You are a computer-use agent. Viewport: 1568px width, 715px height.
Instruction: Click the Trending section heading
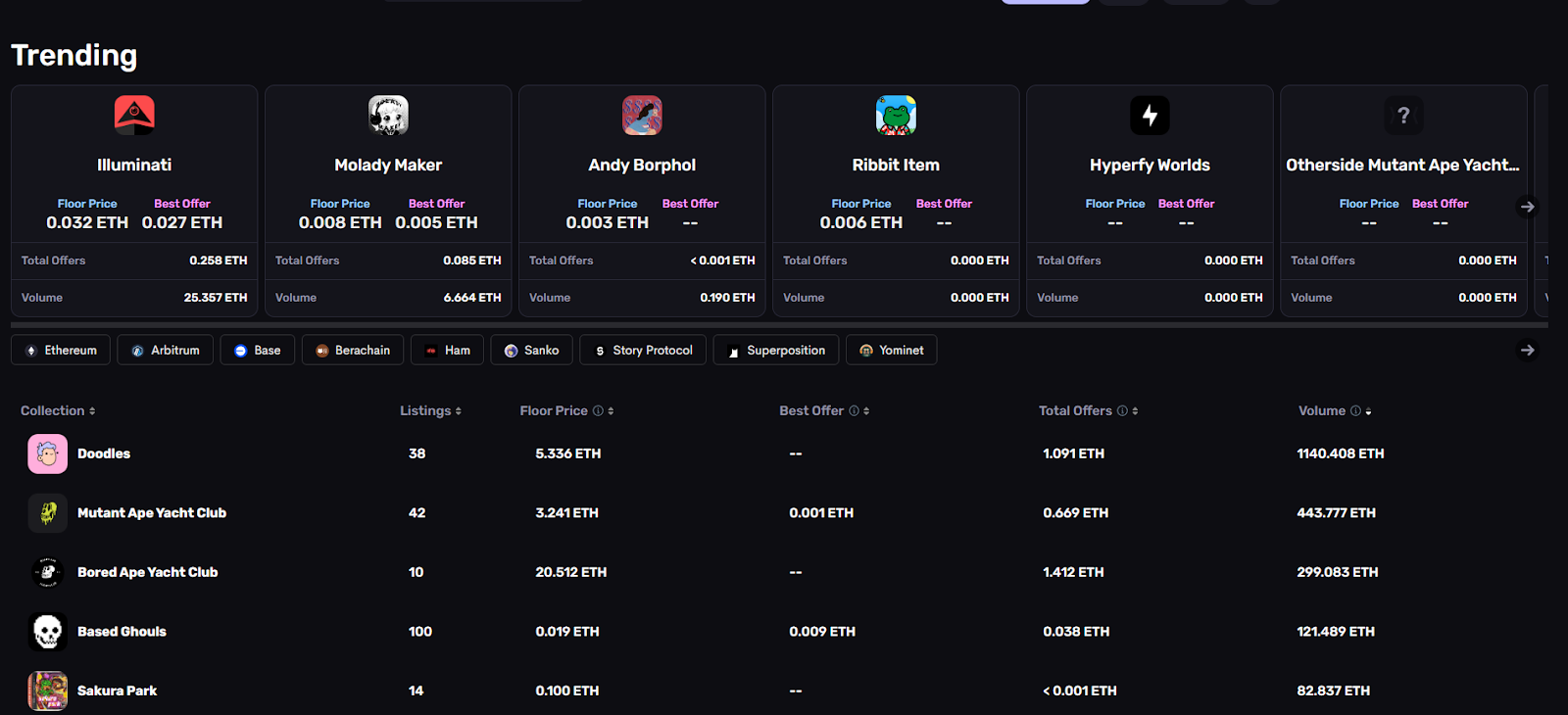[74, 56]
